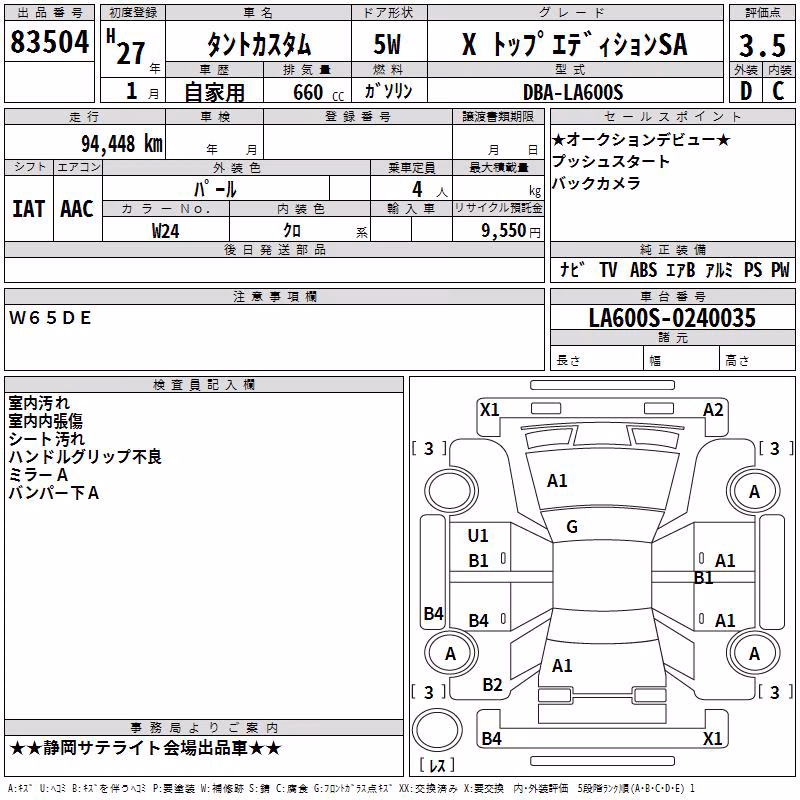Click the 車台番号 header
800x800 pixels.
click(673, 296)
